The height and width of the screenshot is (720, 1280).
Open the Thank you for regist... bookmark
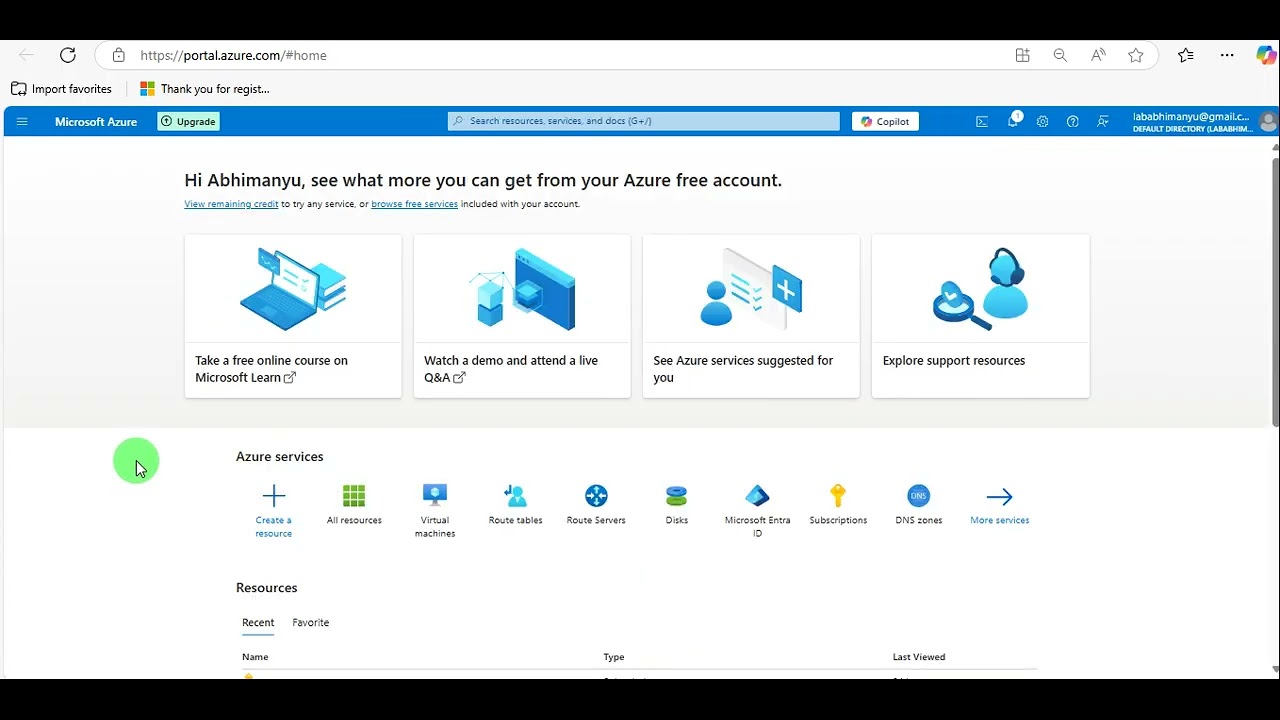pyautogui.click(x=205, y=89)
